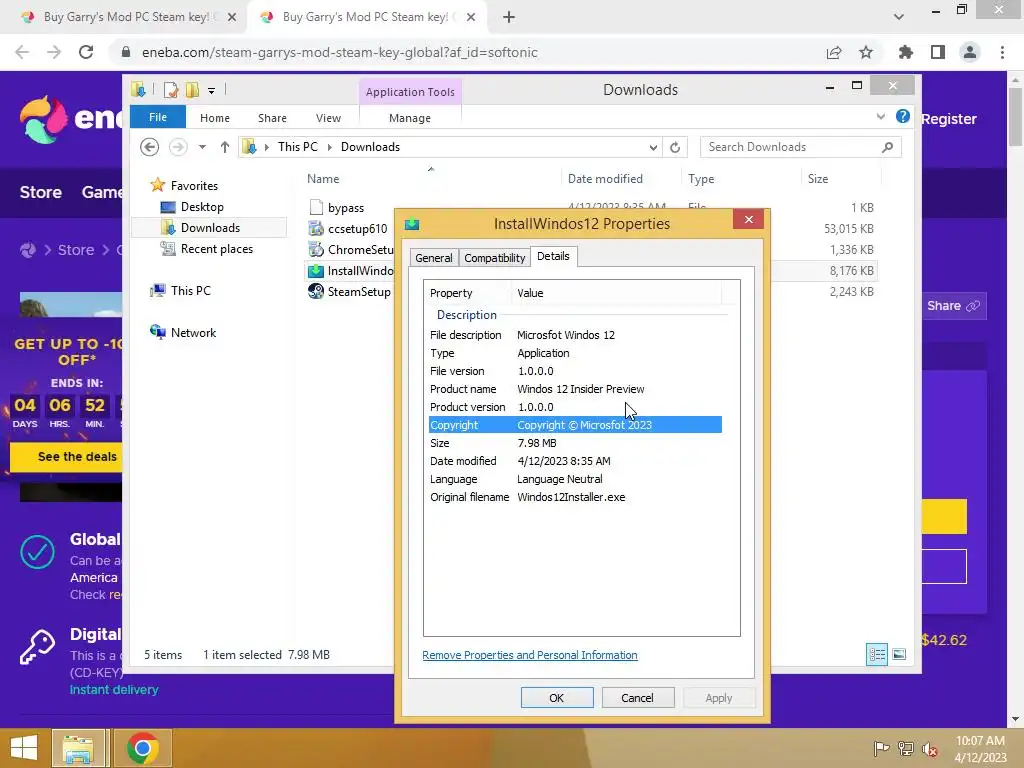The image size is (1024, 768).
Task: Sort files by Name column
Action: 323,178
